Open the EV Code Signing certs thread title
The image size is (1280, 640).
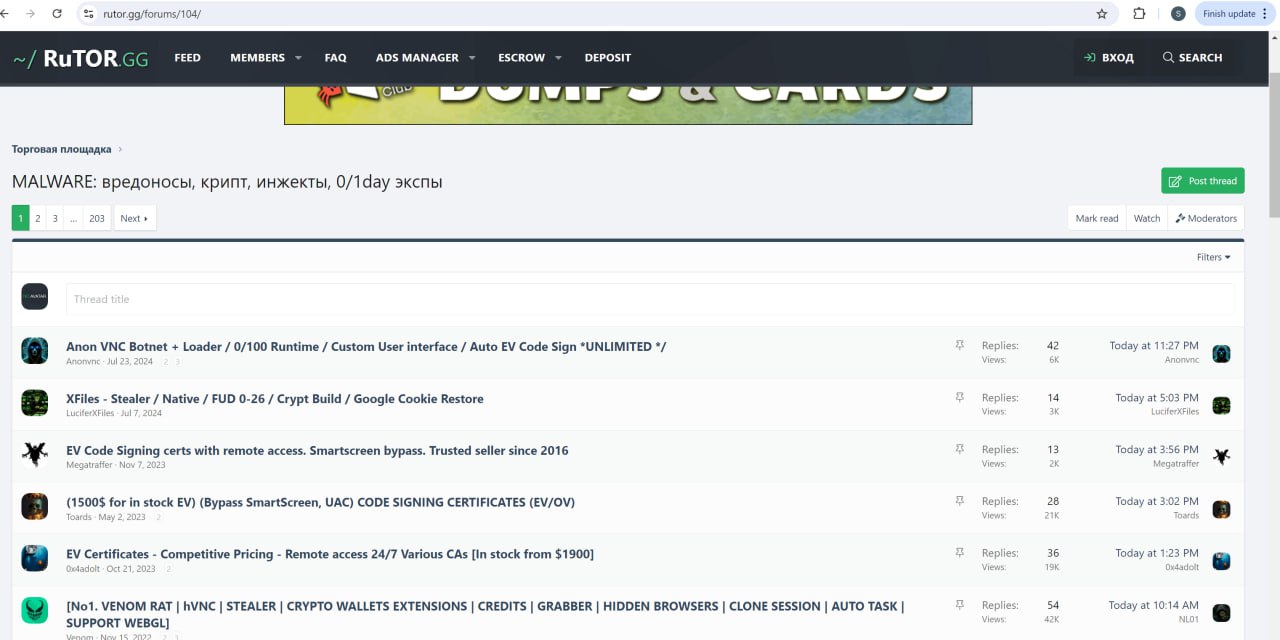[317, 450]
